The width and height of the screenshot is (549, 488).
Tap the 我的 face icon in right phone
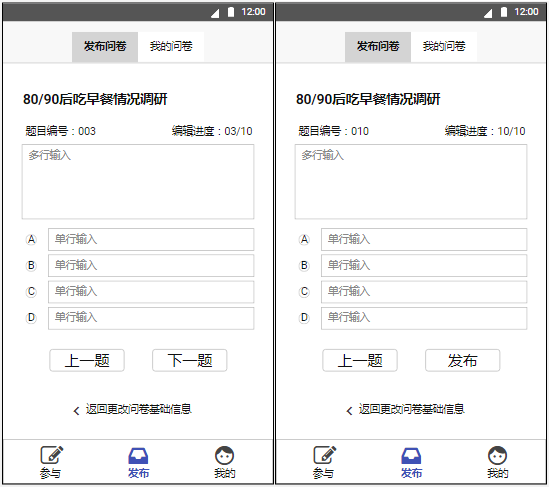tap(497, 455)
